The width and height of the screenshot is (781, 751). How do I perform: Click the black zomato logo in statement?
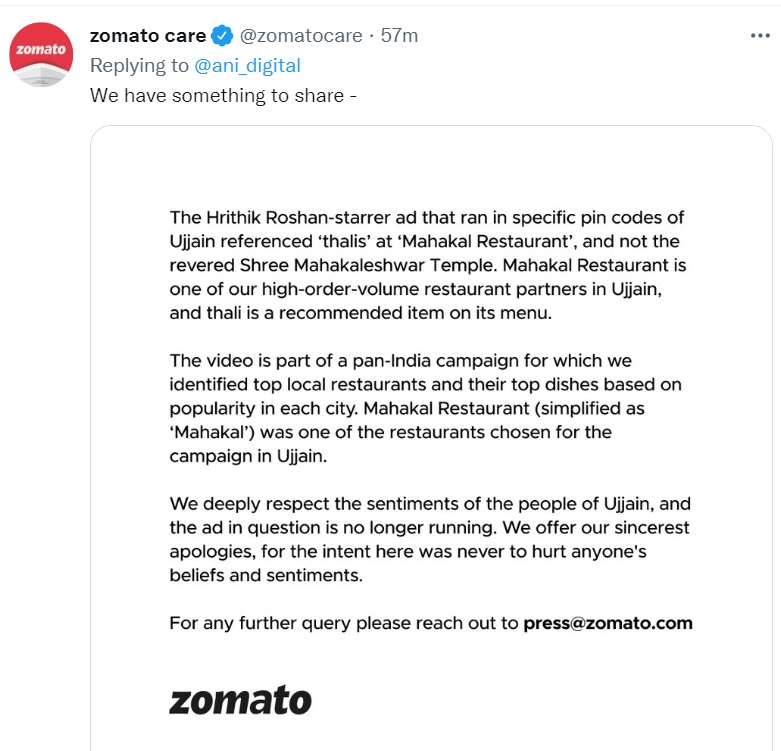pyautogui.click(x=240, y=698)
